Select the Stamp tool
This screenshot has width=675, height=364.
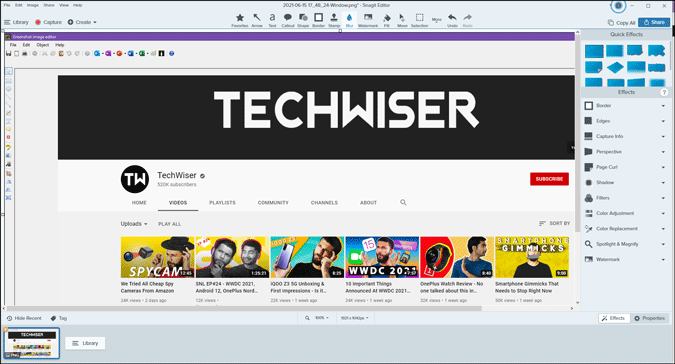pyautogui.click(x=334, y=20)
